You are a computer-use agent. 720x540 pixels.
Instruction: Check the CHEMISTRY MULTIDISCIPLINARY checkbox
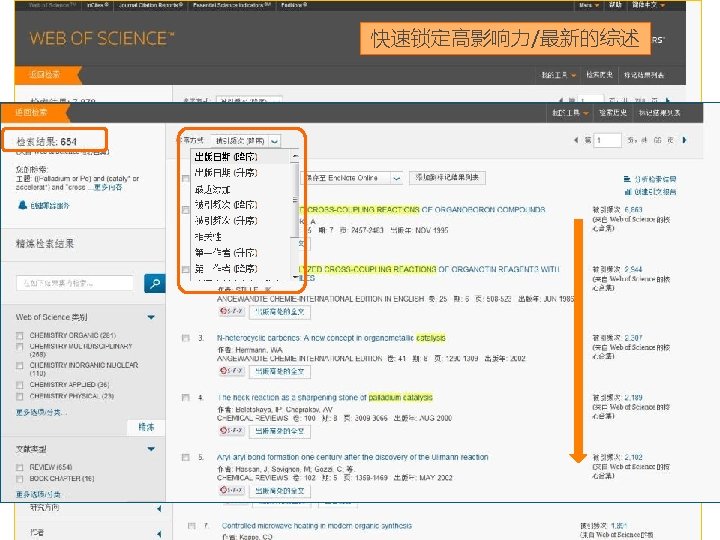pyautogui.click(x=19, y=346)
